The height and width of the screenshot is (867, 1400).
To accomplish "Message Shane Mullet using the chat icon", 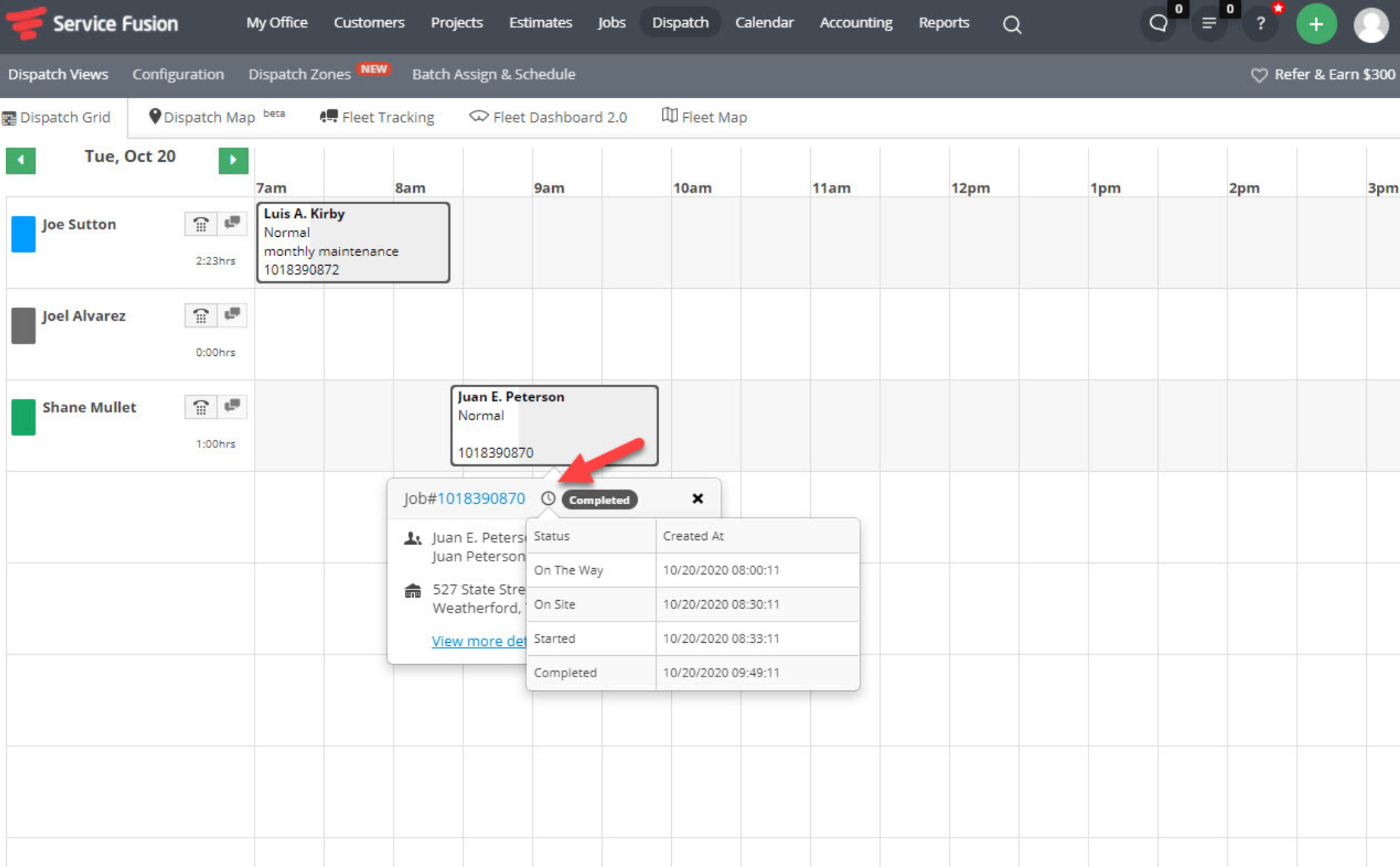I will point(232,406).
